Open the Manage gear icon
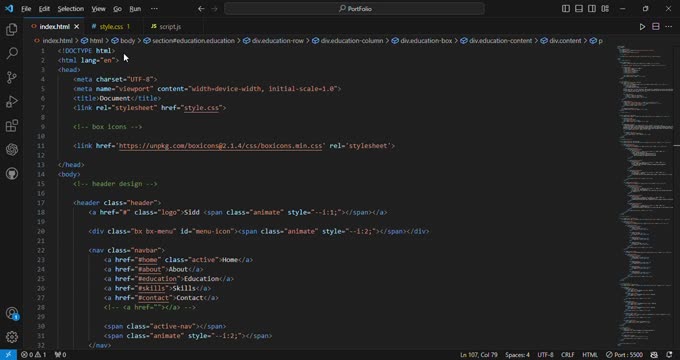680x360 pixels. [12, 337]
